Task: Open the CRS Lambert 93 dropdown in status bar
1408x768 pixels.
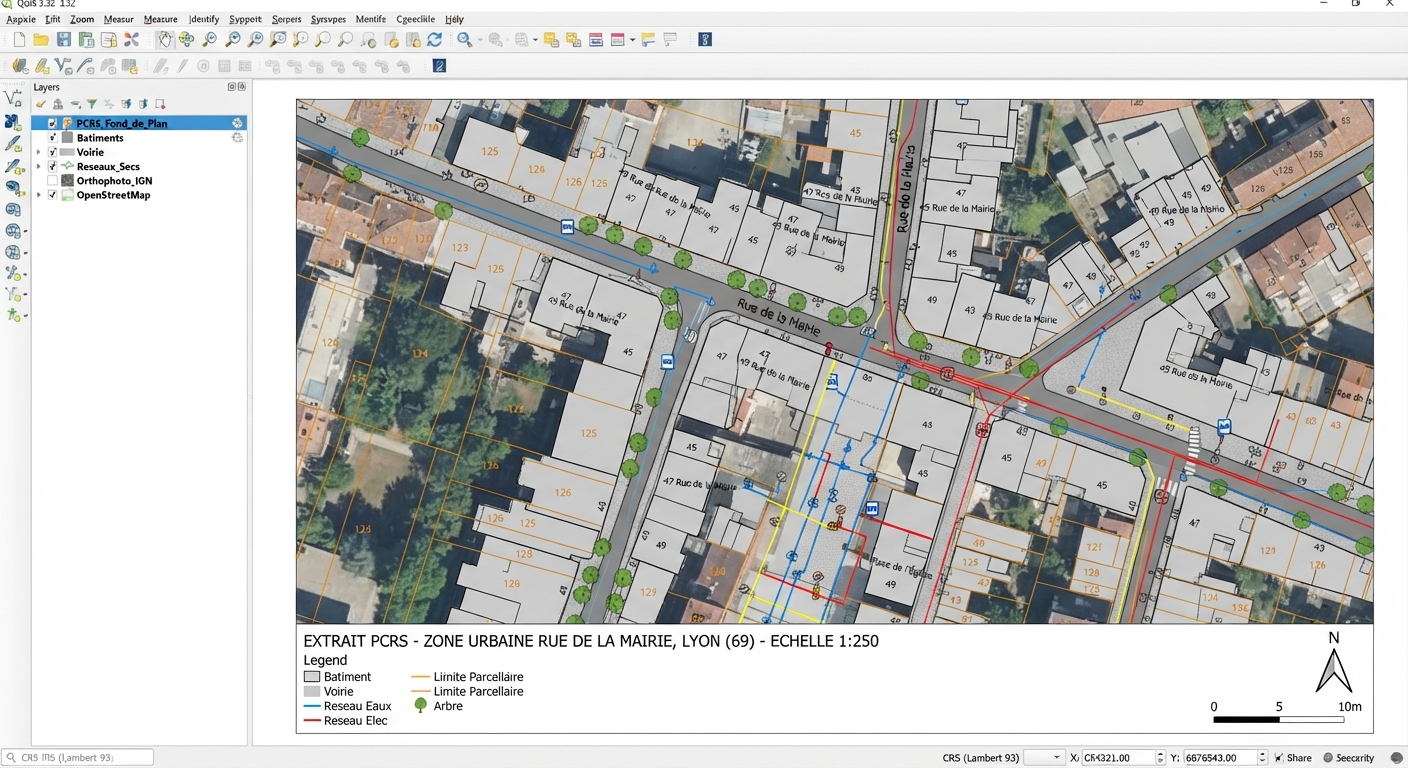Action: tap(1045, 758)
